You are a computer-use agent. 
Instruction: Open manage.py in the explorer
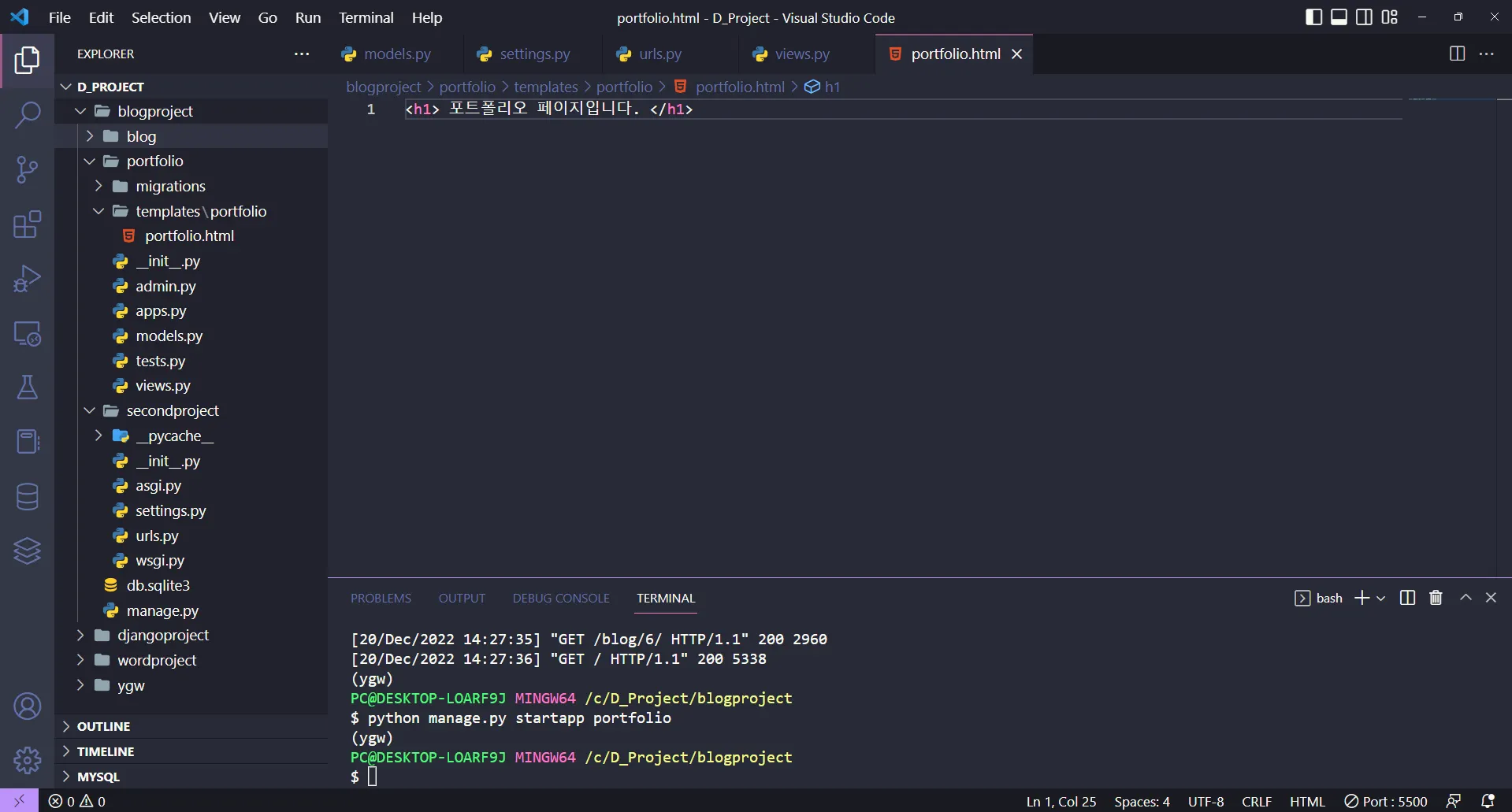(162, 610)
